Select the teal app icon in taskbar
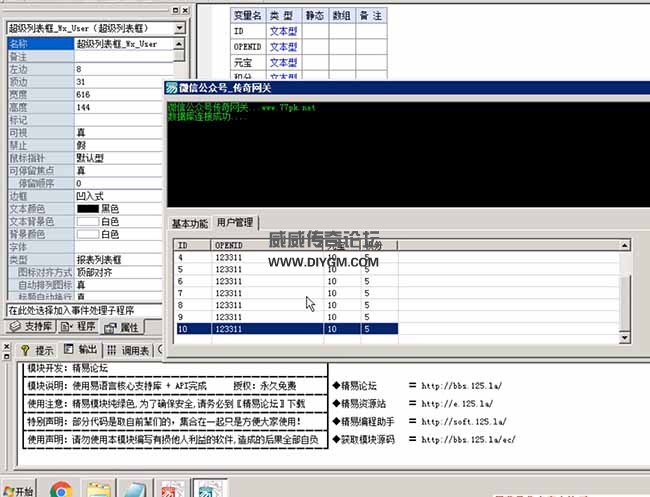 (x=210, y=489)
